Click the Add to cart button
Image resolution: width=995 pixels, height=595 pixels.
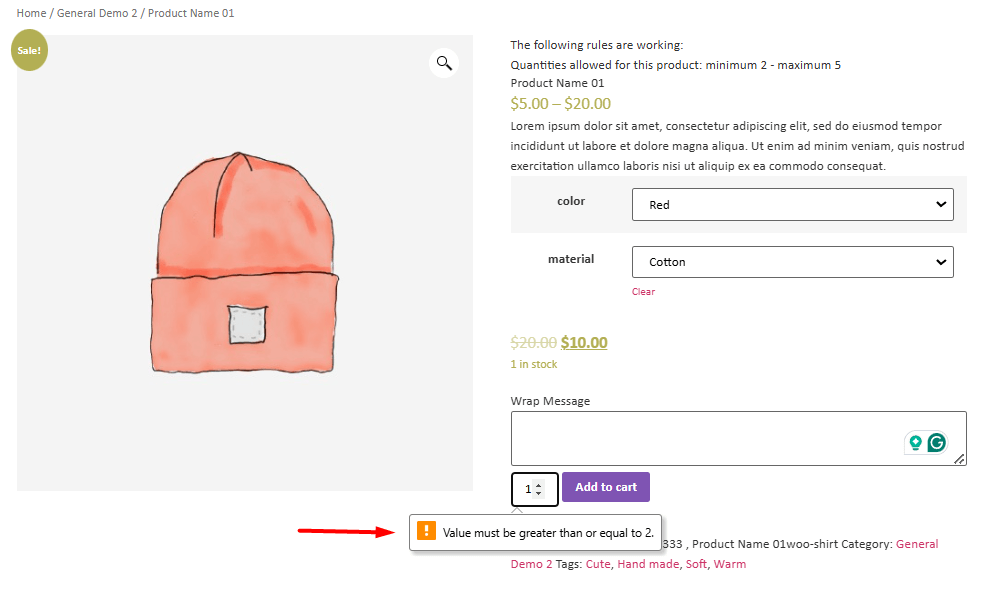[x=606, y=487]
